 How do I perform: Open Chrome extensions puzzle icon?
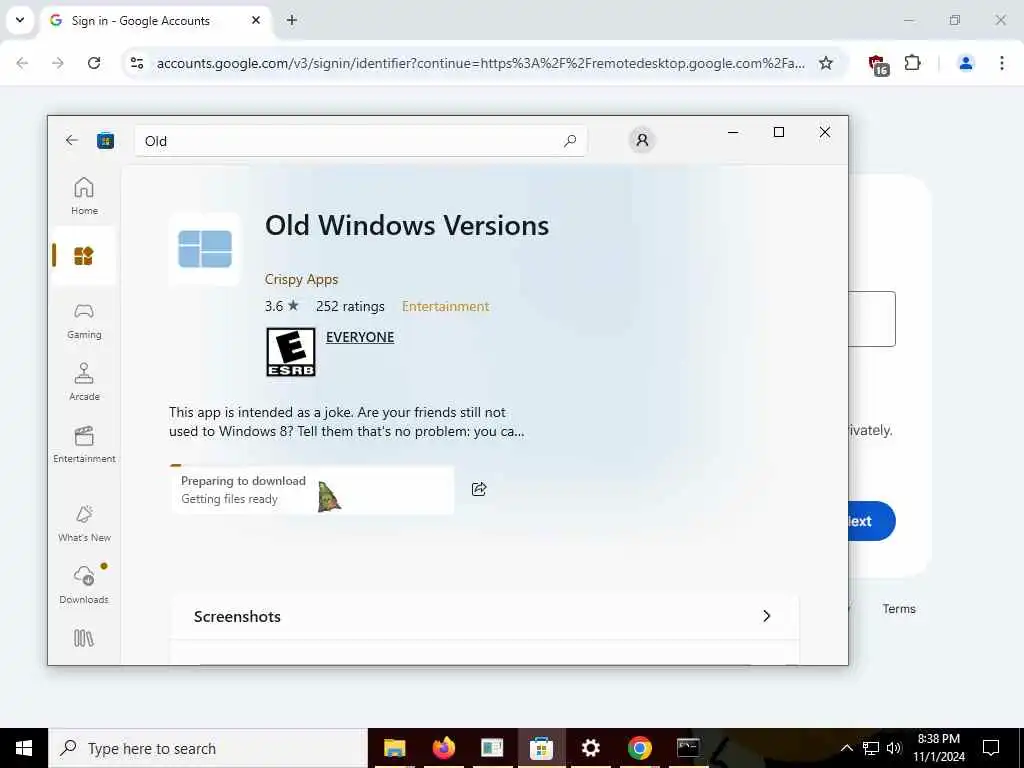tap(912, 63)
